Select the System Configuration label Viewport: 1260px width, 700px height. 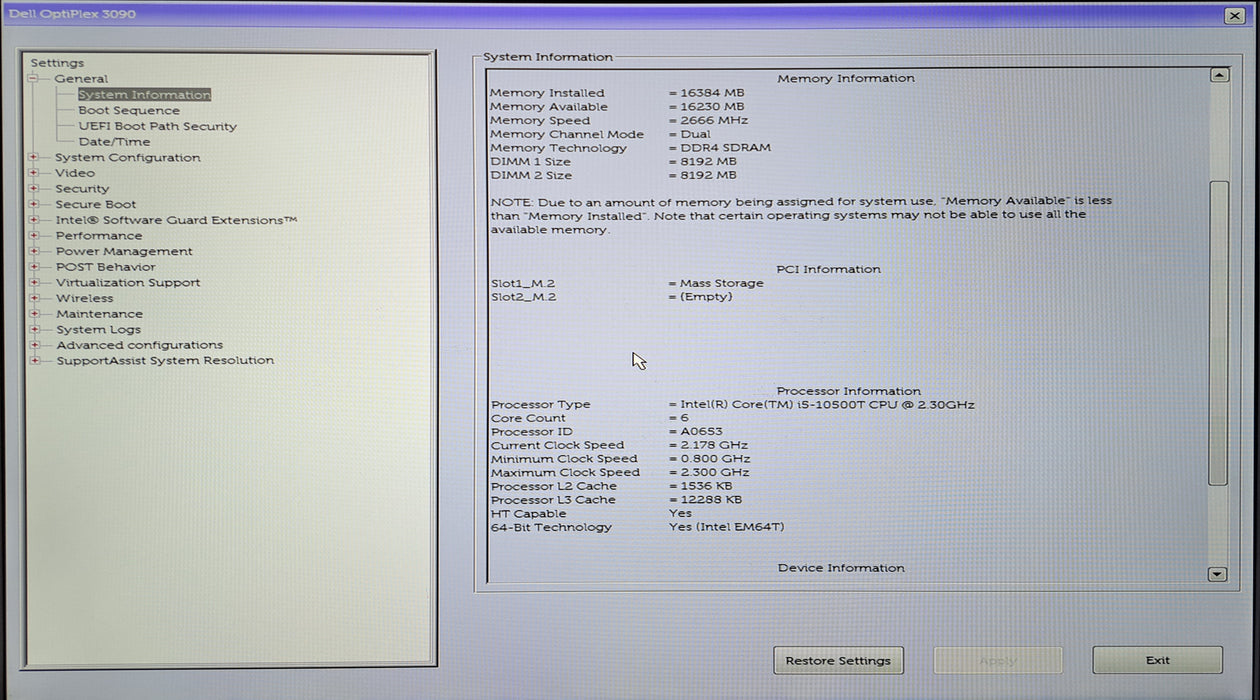[128, 158]
